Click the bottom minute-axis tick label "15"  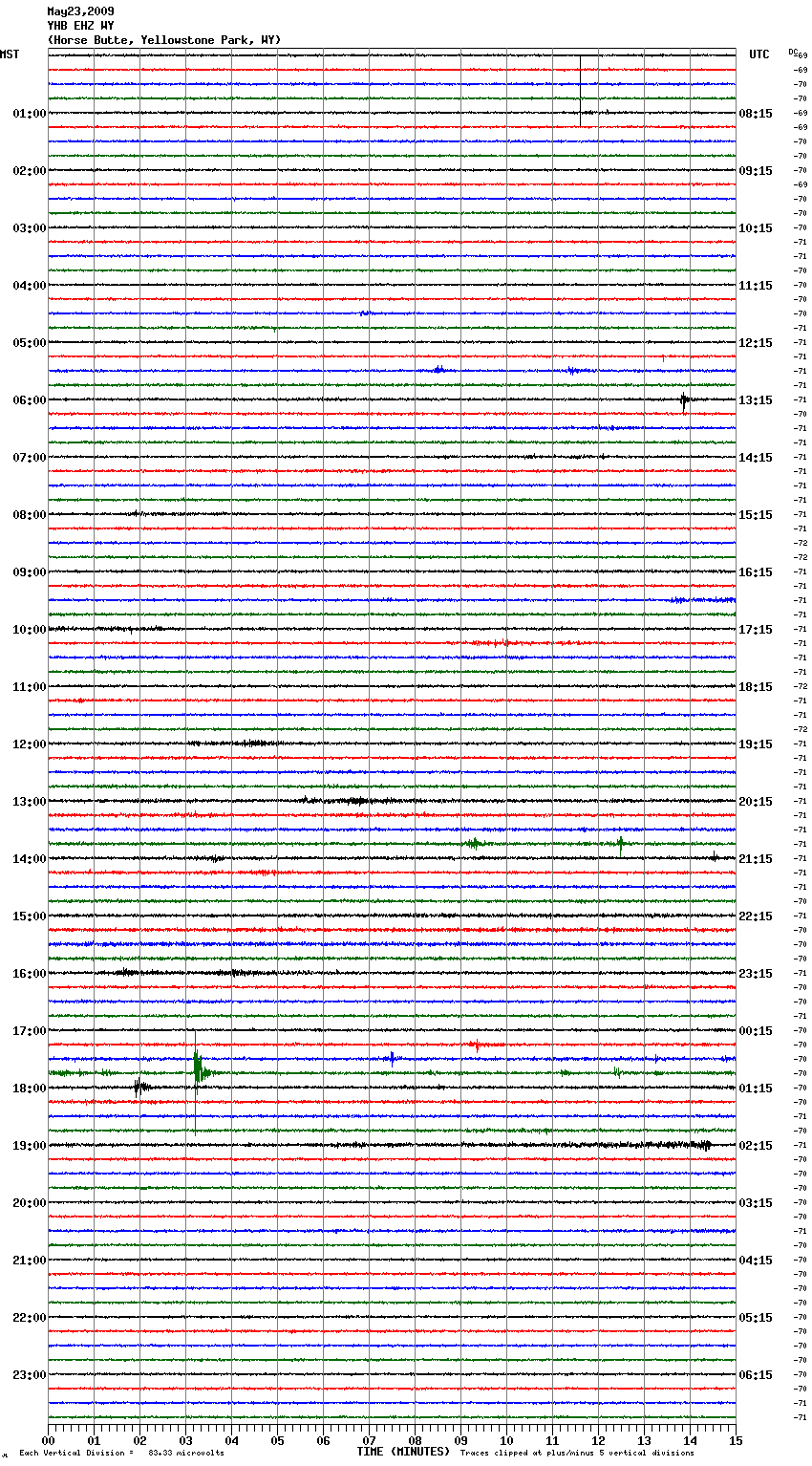point(736,1440)
